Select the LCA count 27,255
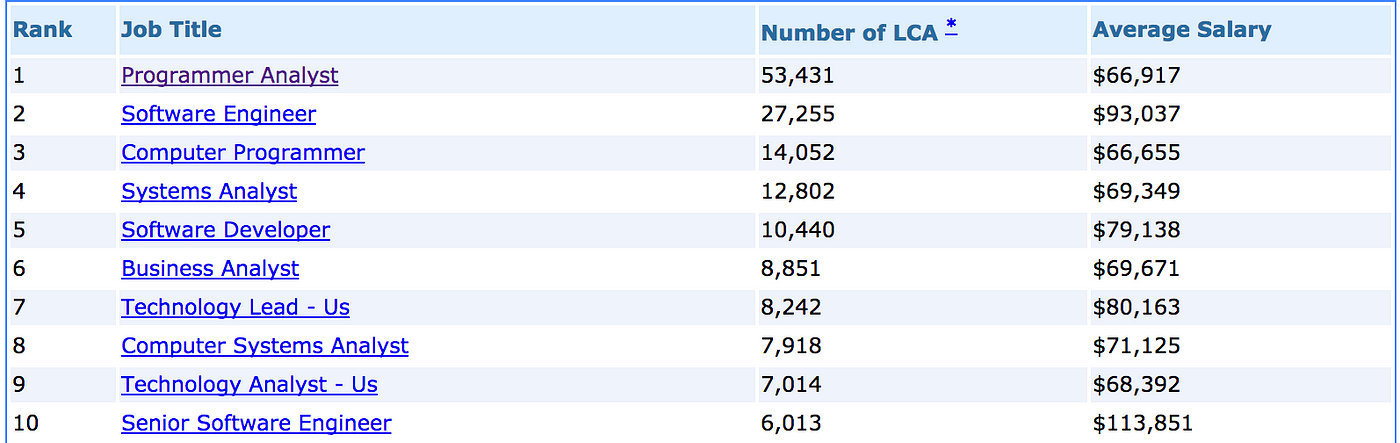Viewport: 1400px width, 443px height. click(798, 114)
